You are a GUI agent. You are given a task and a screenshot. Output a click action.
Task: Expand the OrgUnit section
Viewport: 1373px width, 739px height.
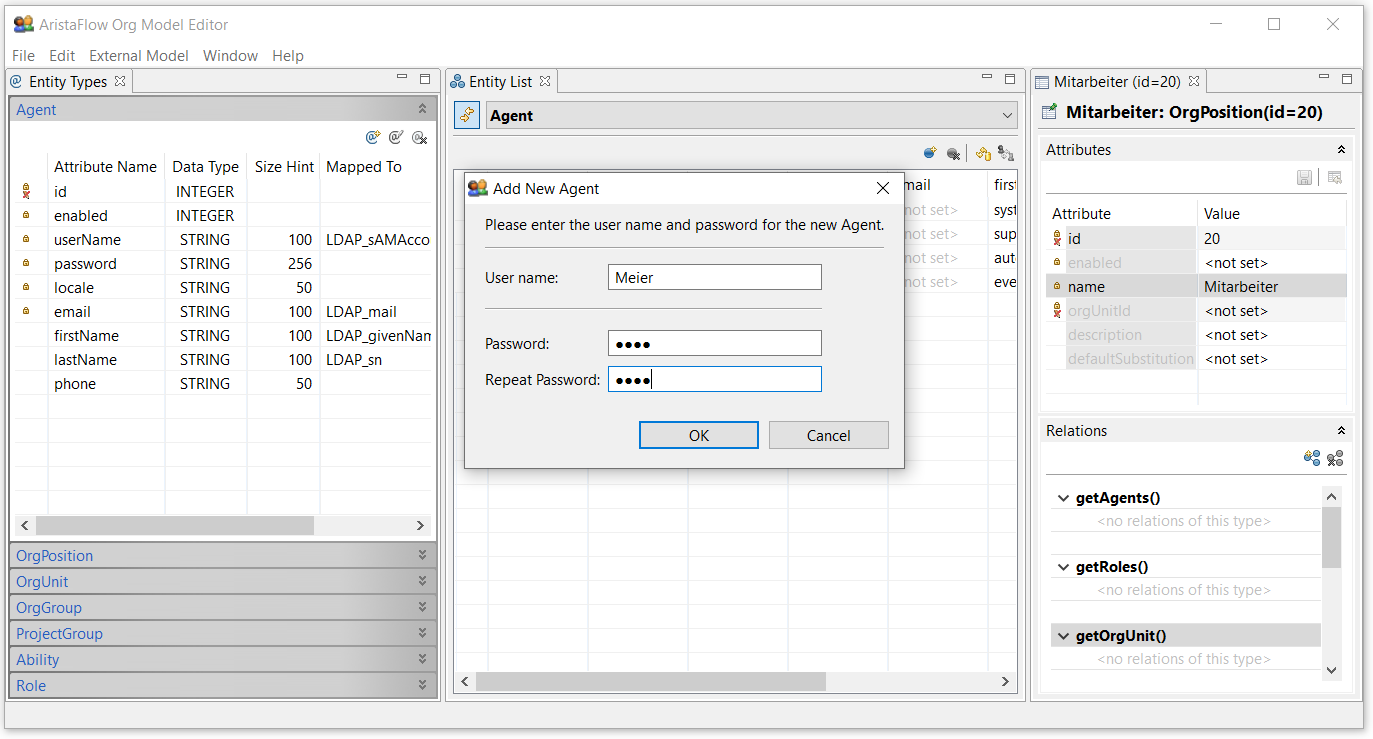pos(422,581)
